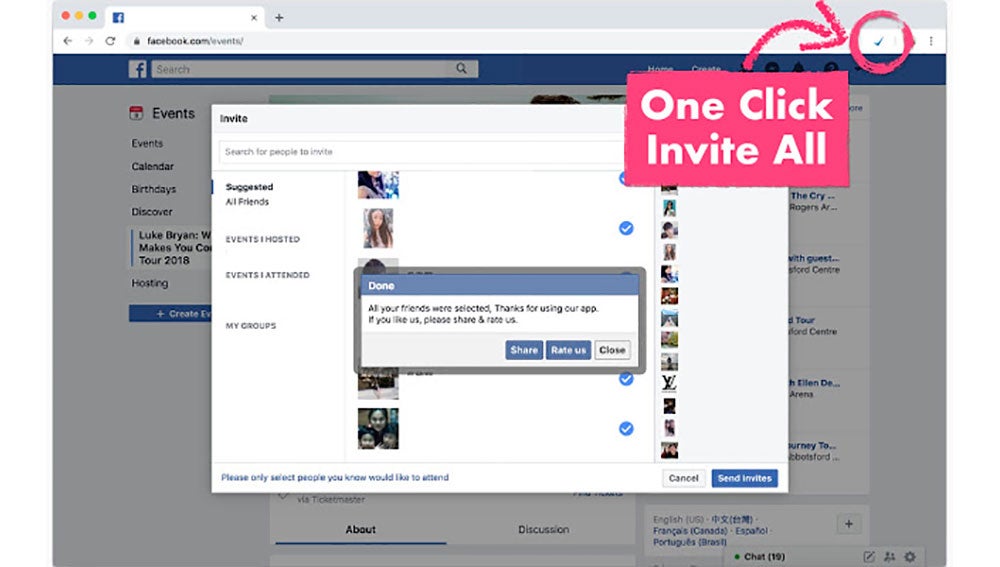
Task: Go back with the browser back arrow
Action: (68, 41)
